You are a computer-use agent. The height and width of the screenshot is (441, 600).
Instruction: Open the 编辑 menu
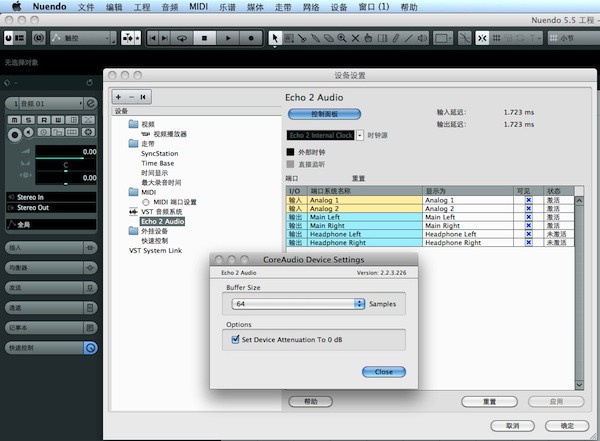[114, 7]
